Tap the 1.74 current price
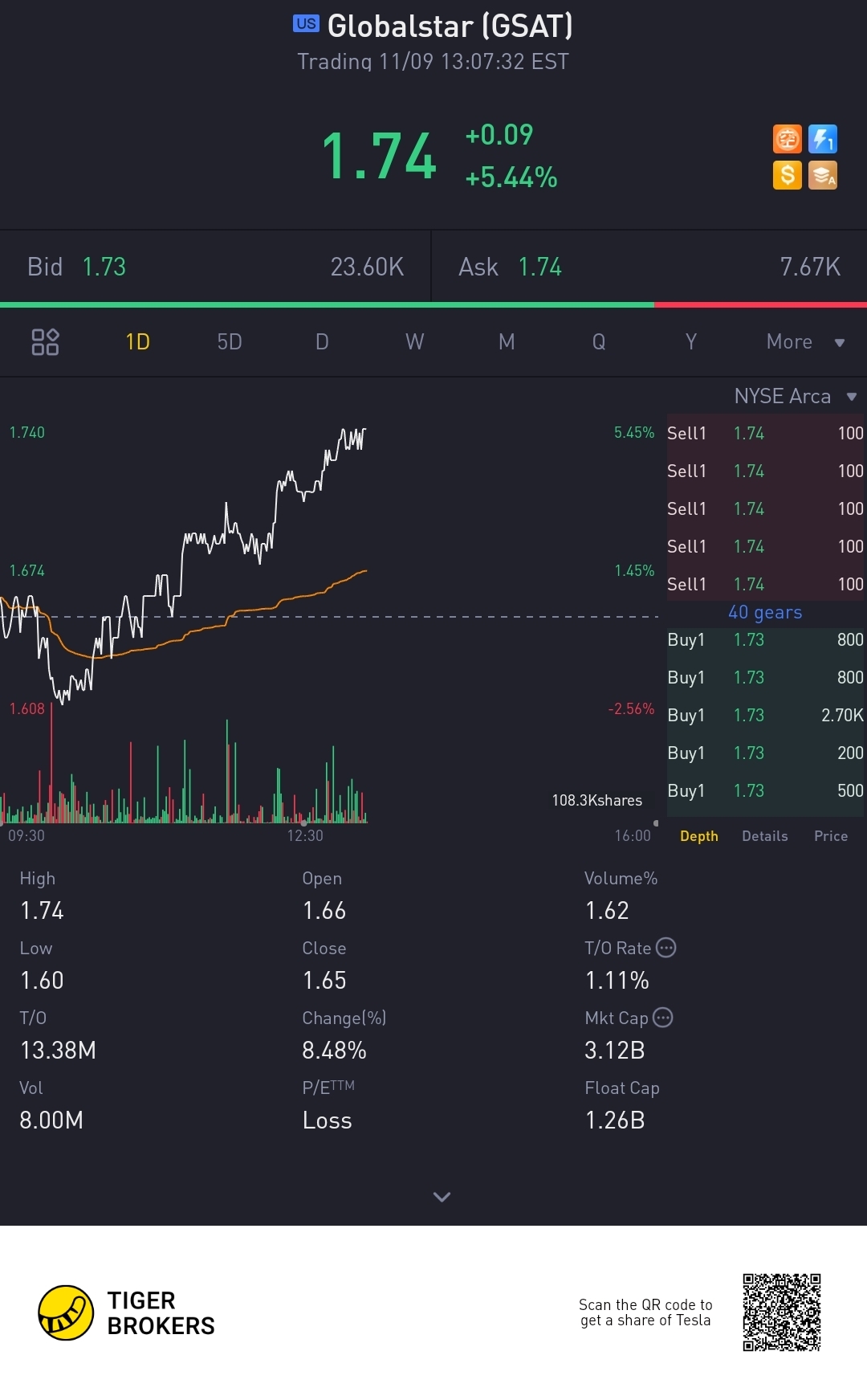The image size is (867, 1400). [x=379, y=156]
